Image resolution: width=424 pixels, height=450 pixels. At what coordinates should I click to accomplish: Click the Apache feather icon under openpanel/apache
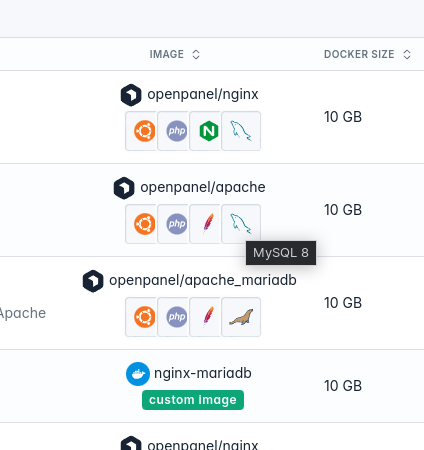click(x=209, y=224)
